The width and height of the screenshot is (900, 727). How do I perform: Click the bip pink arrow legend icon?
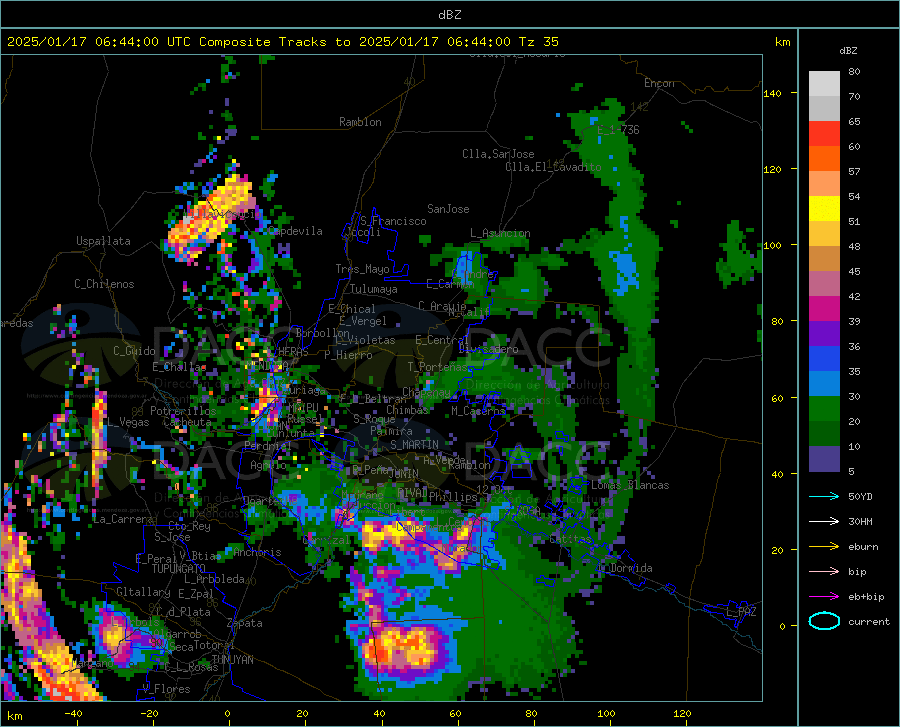pyautogui.click(x=824, y=572)
